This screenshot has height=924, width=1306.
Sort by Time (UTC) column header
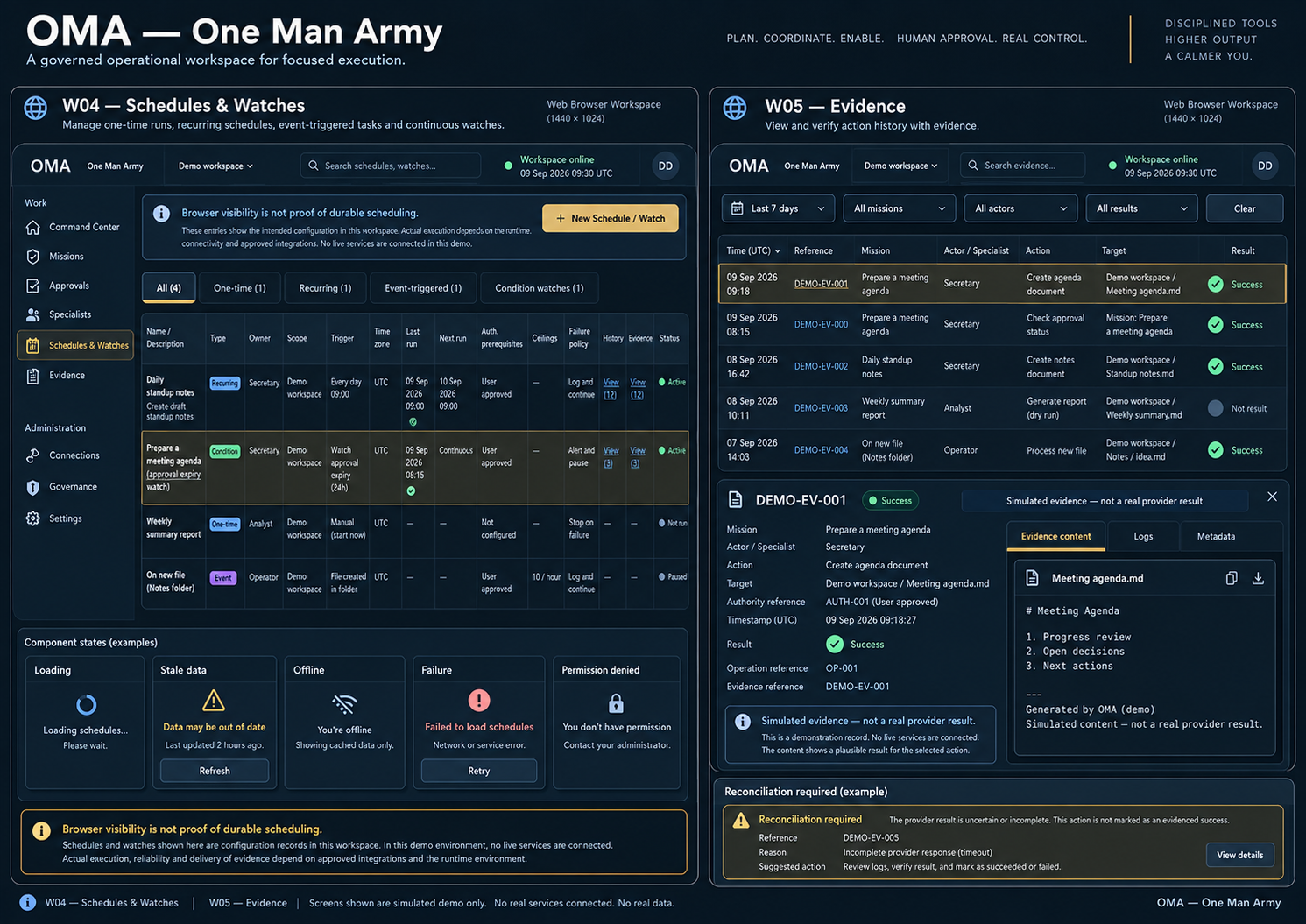coord(753,250)
